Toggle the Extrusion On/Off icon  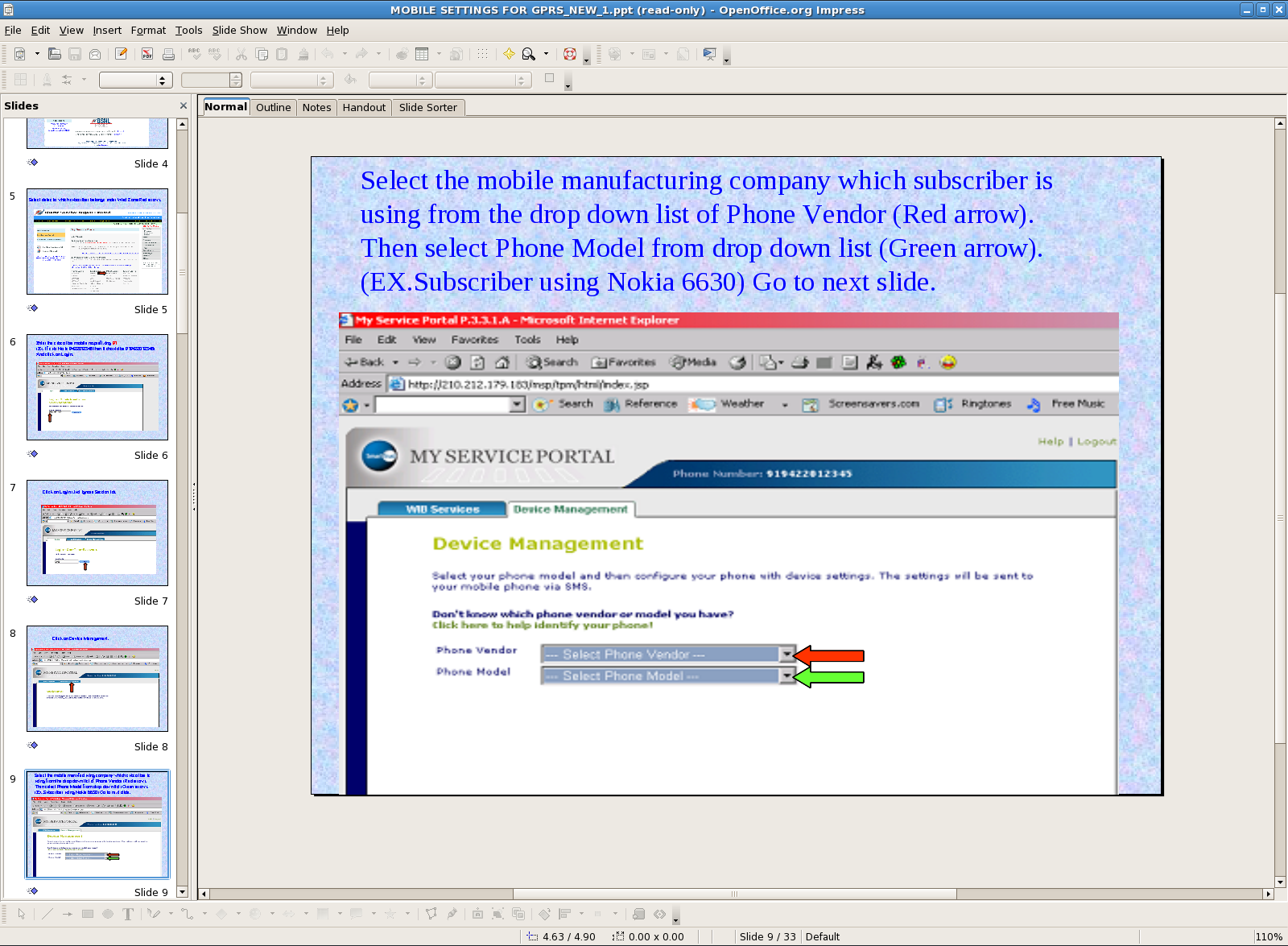click(x=639, y=914)
